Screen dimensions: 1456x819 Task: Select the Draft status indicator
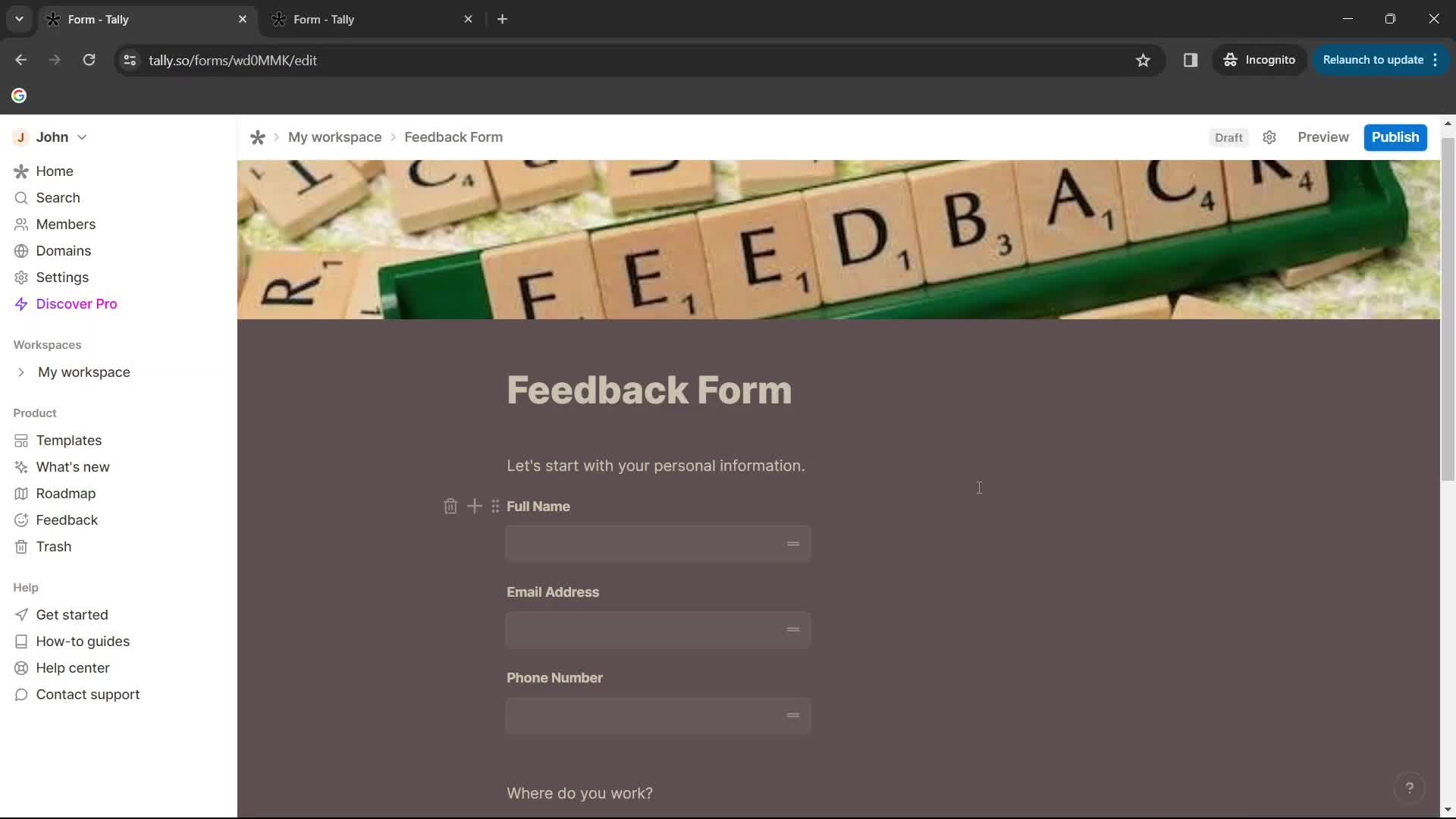[1229, 136]
